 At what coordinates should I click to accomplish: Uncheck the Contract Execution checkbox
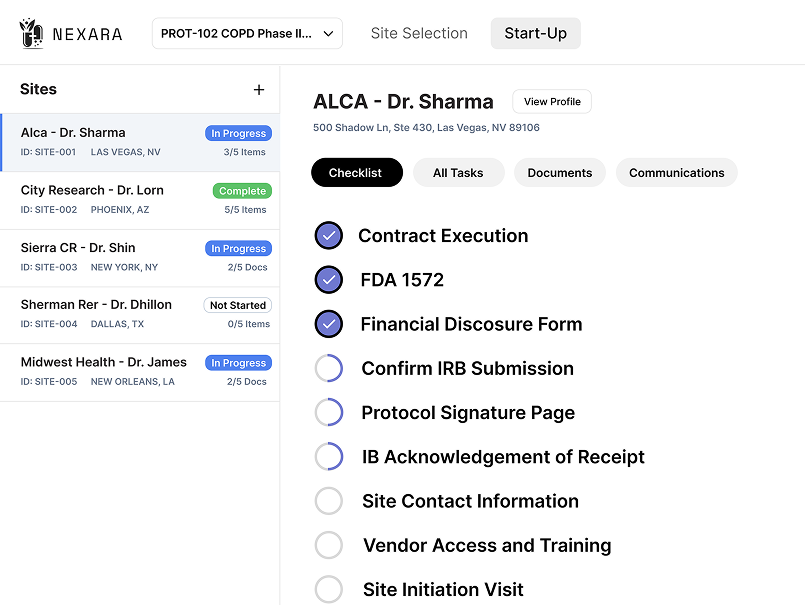coord(329,236)
